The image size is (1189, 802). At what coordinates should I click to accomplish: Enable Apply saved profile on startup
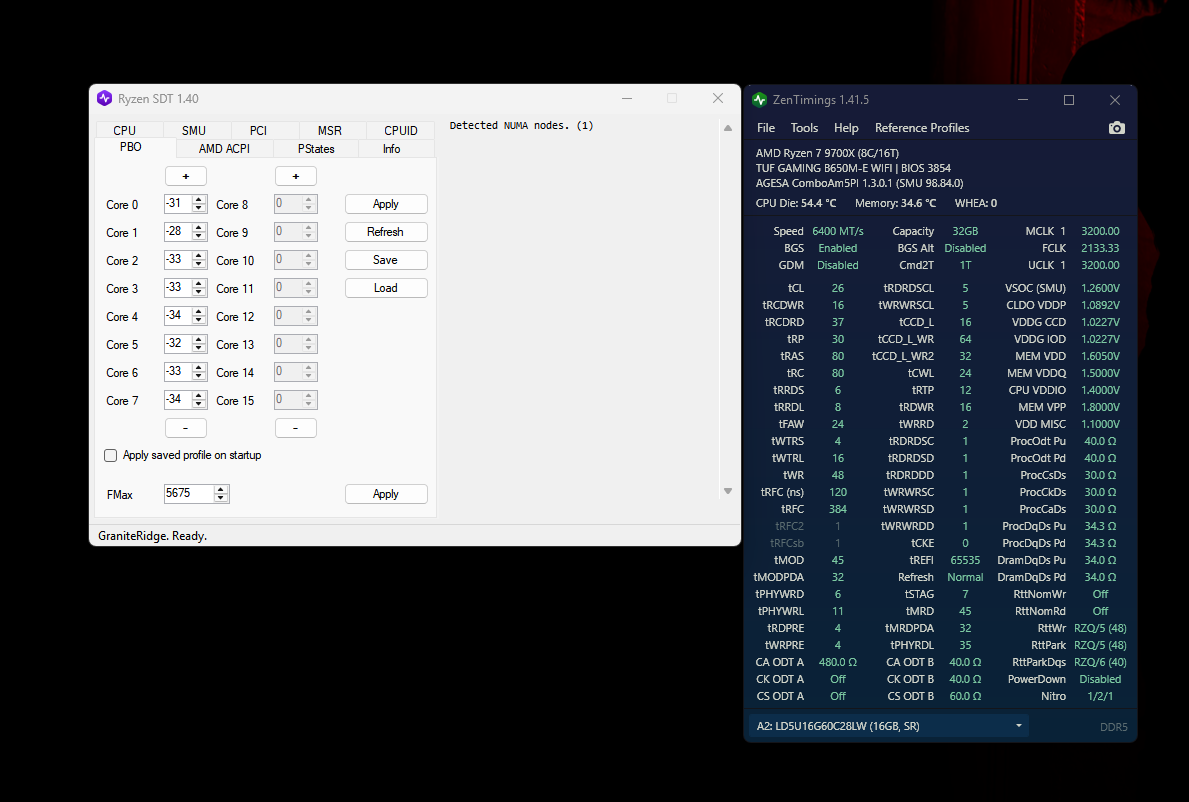click(x=111, y=456)
